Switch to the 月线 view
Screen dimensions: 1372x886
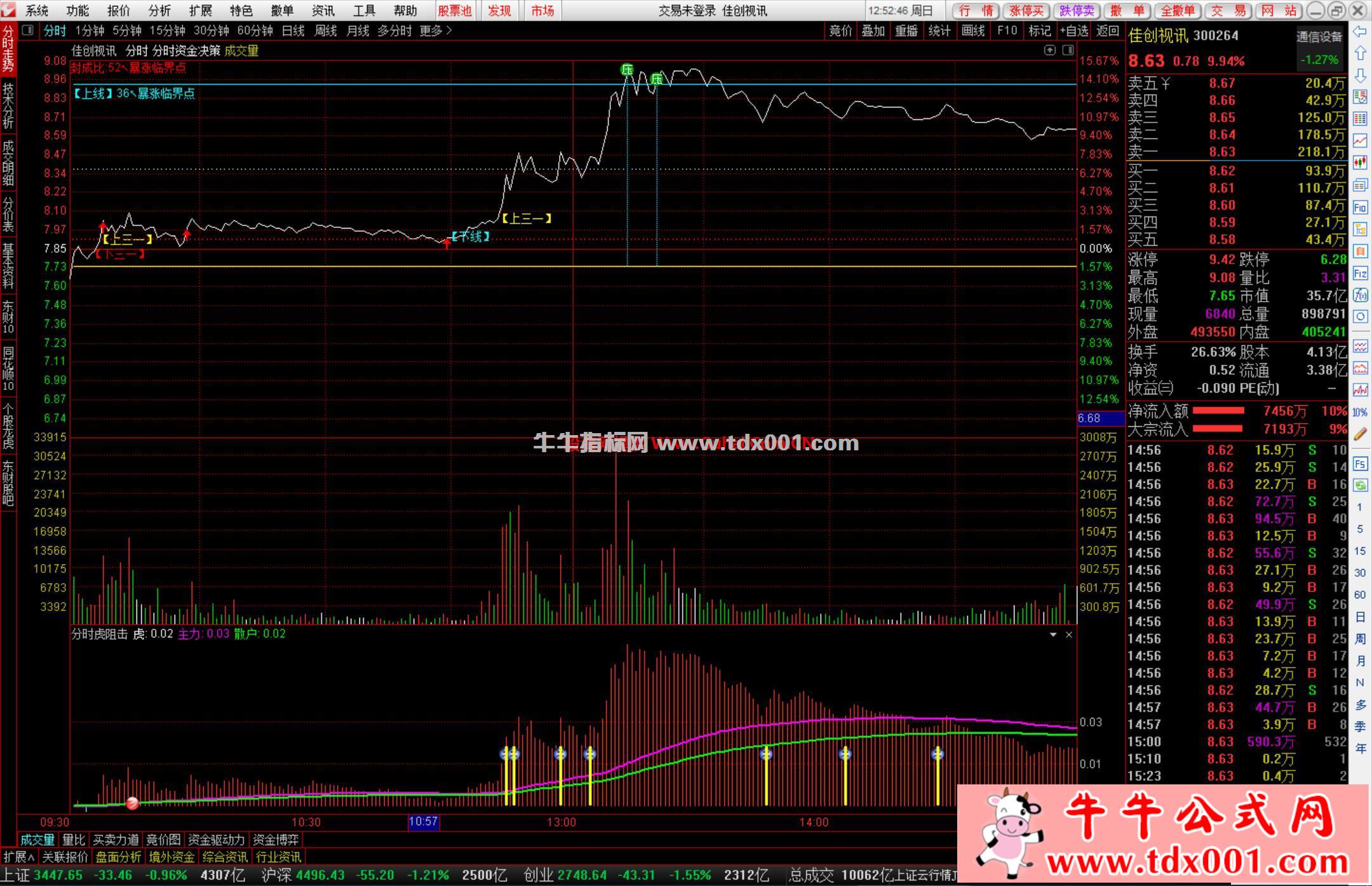(x=358, y=30)
